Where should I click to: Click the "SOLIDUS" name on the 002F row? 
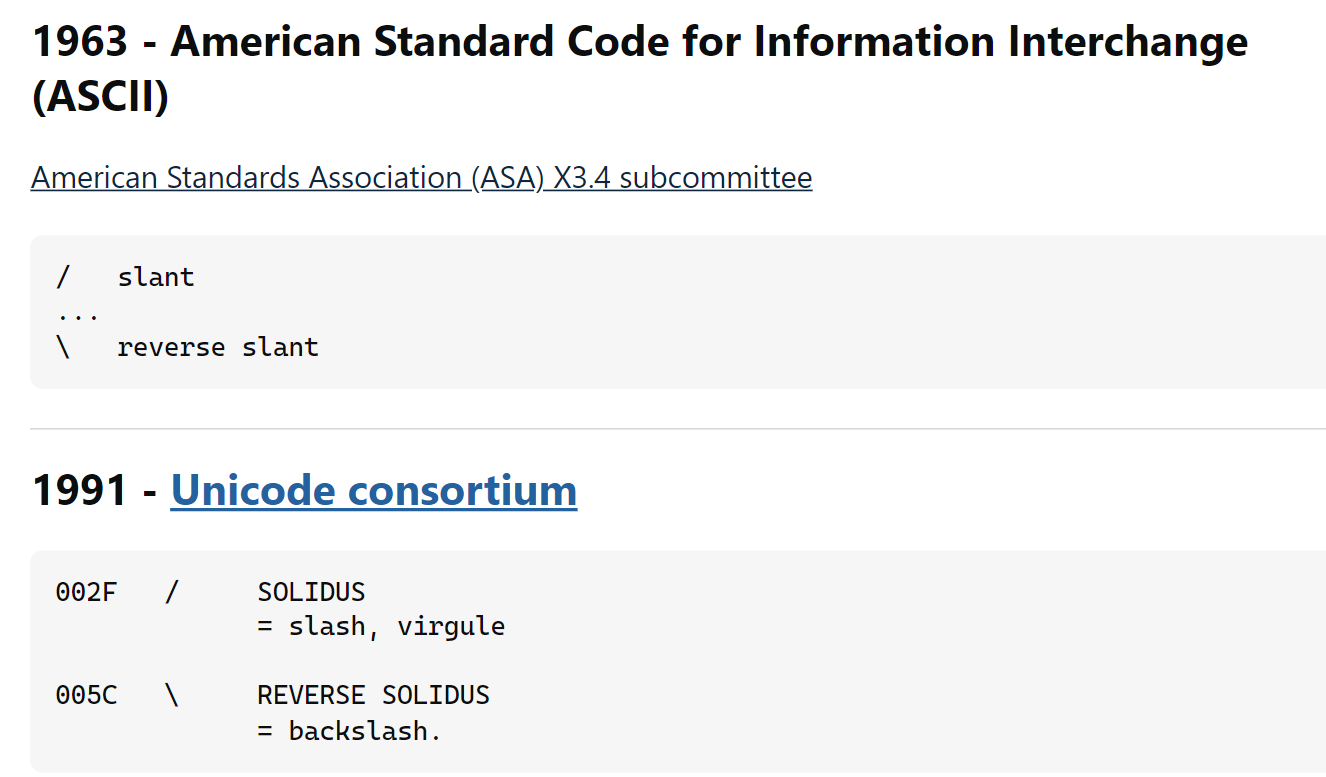tap(311, 592)
